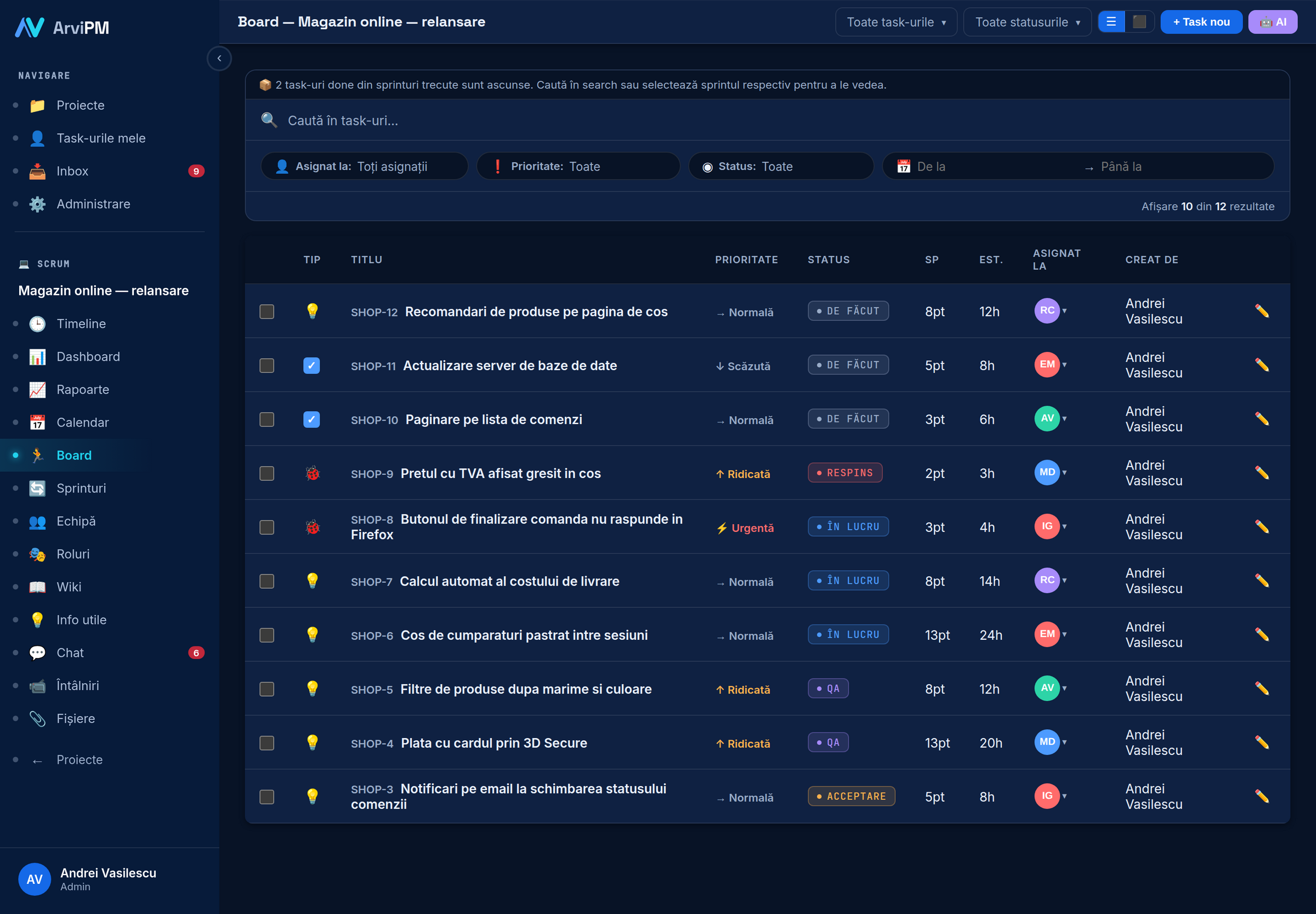Click the back to Proiecte link
The image size is (1316, 914).
tap(109, 759)
